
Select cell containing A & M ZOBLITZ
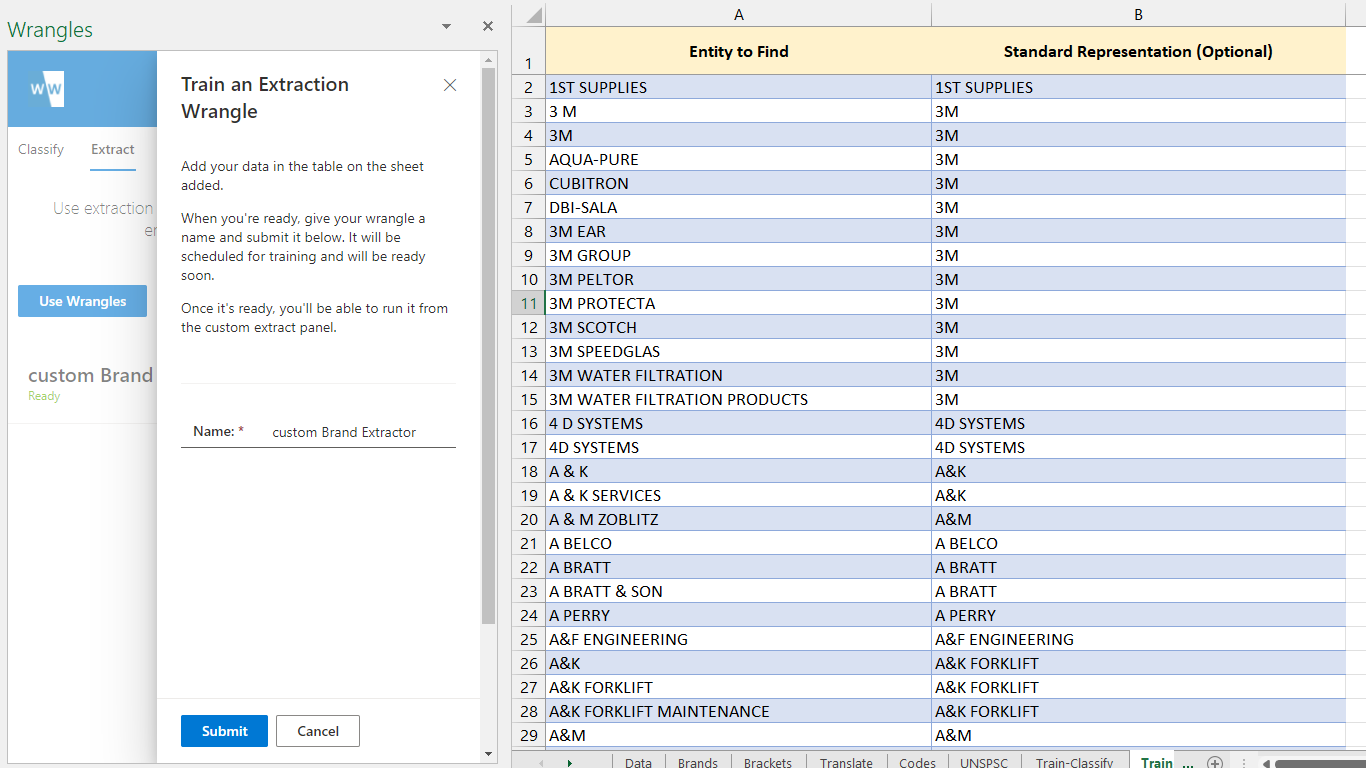pyautogui.click(x=738, y=519)
